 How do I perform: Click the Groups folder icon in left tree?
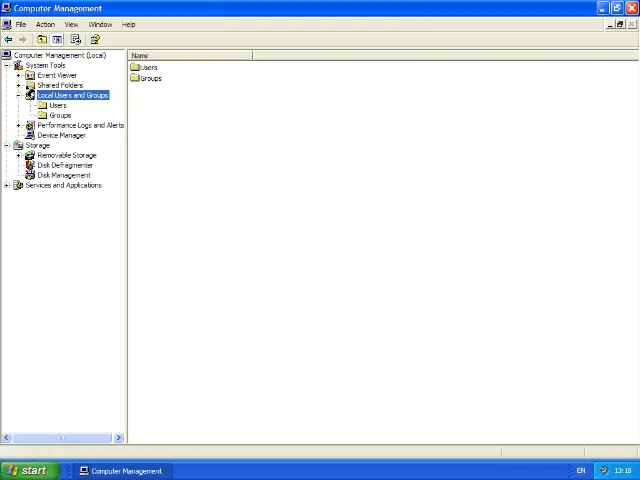[42, 115]
